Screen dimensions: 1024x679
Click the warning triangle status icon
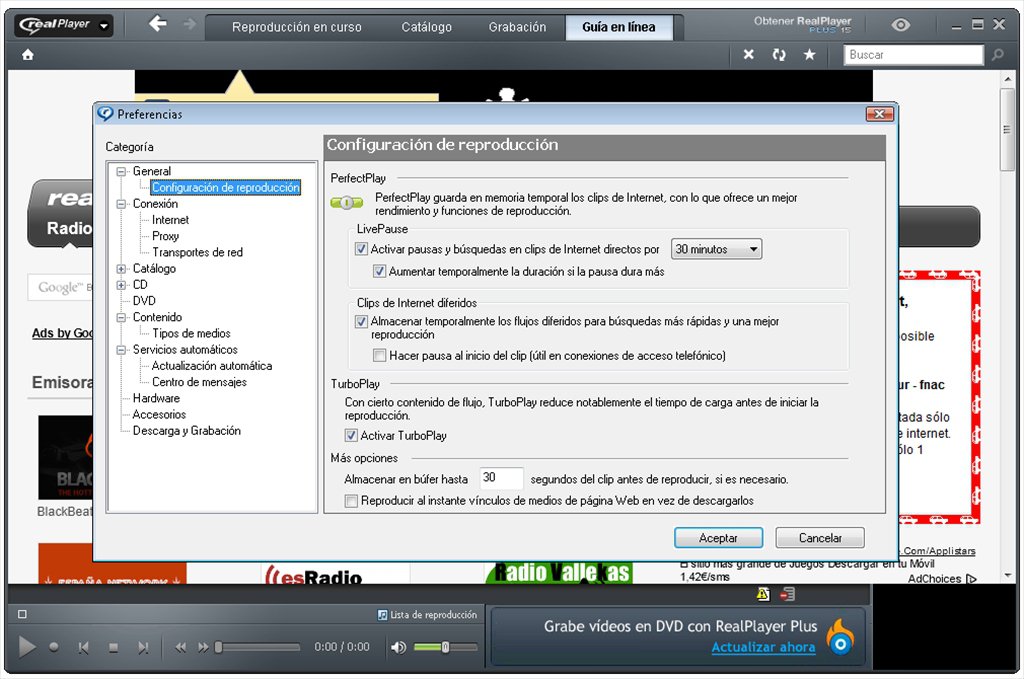[763, 593]
